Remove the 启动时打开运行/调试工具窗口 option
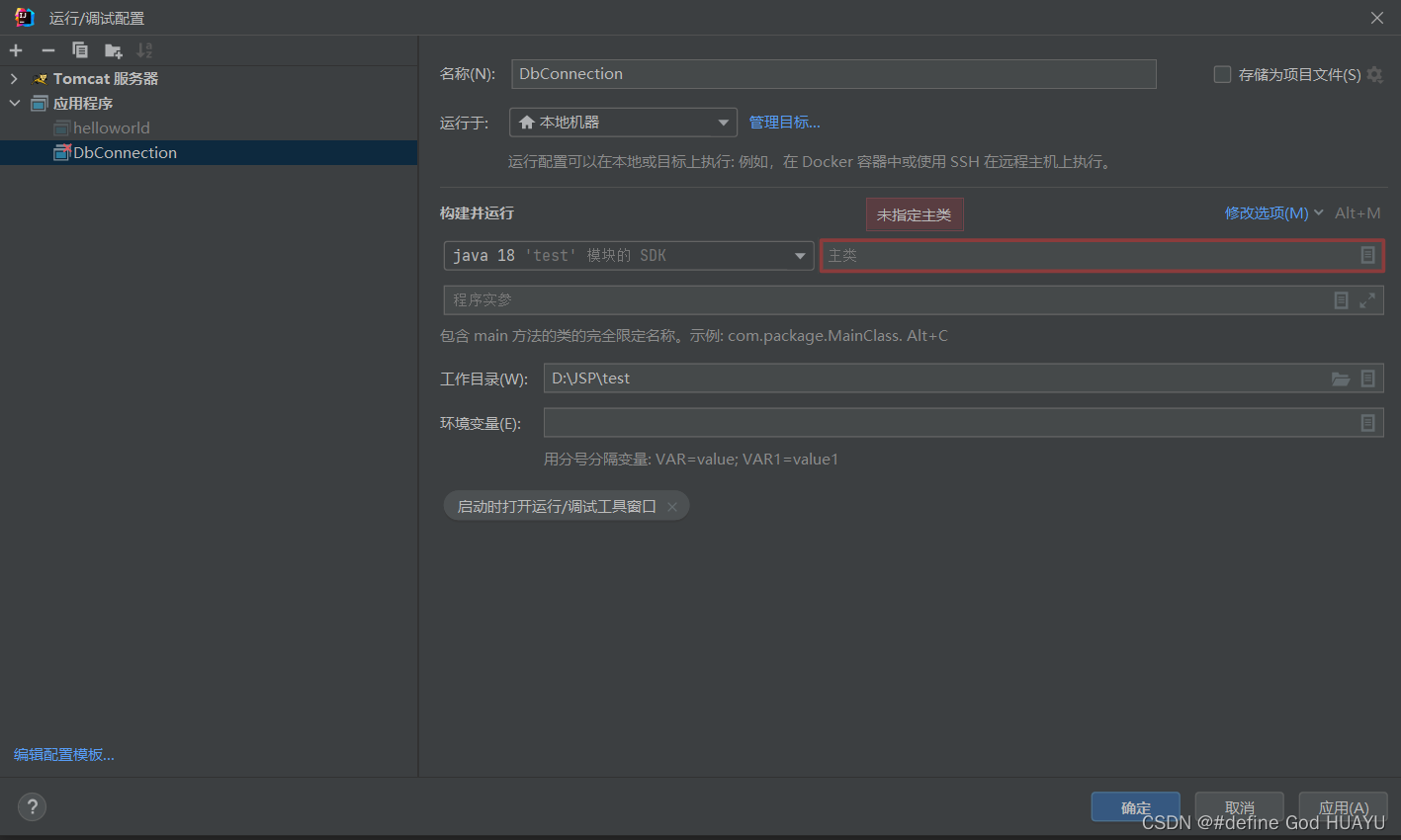 (x=672, y=505)
